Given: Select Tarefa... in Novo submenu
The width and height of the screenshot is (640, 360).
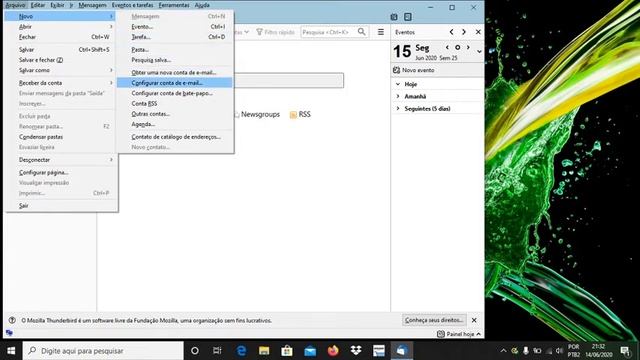Looking at the screenshot, I should point(175,37).
